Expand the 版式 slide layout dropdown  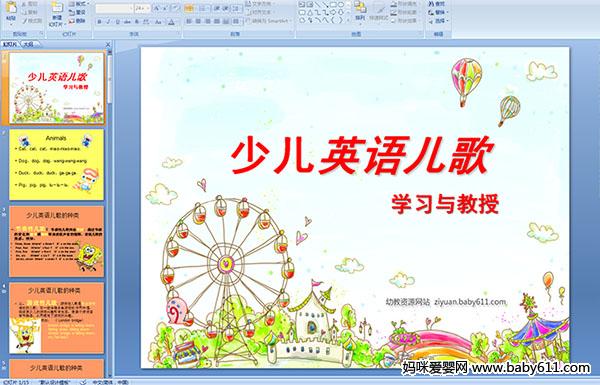point(79,4)
